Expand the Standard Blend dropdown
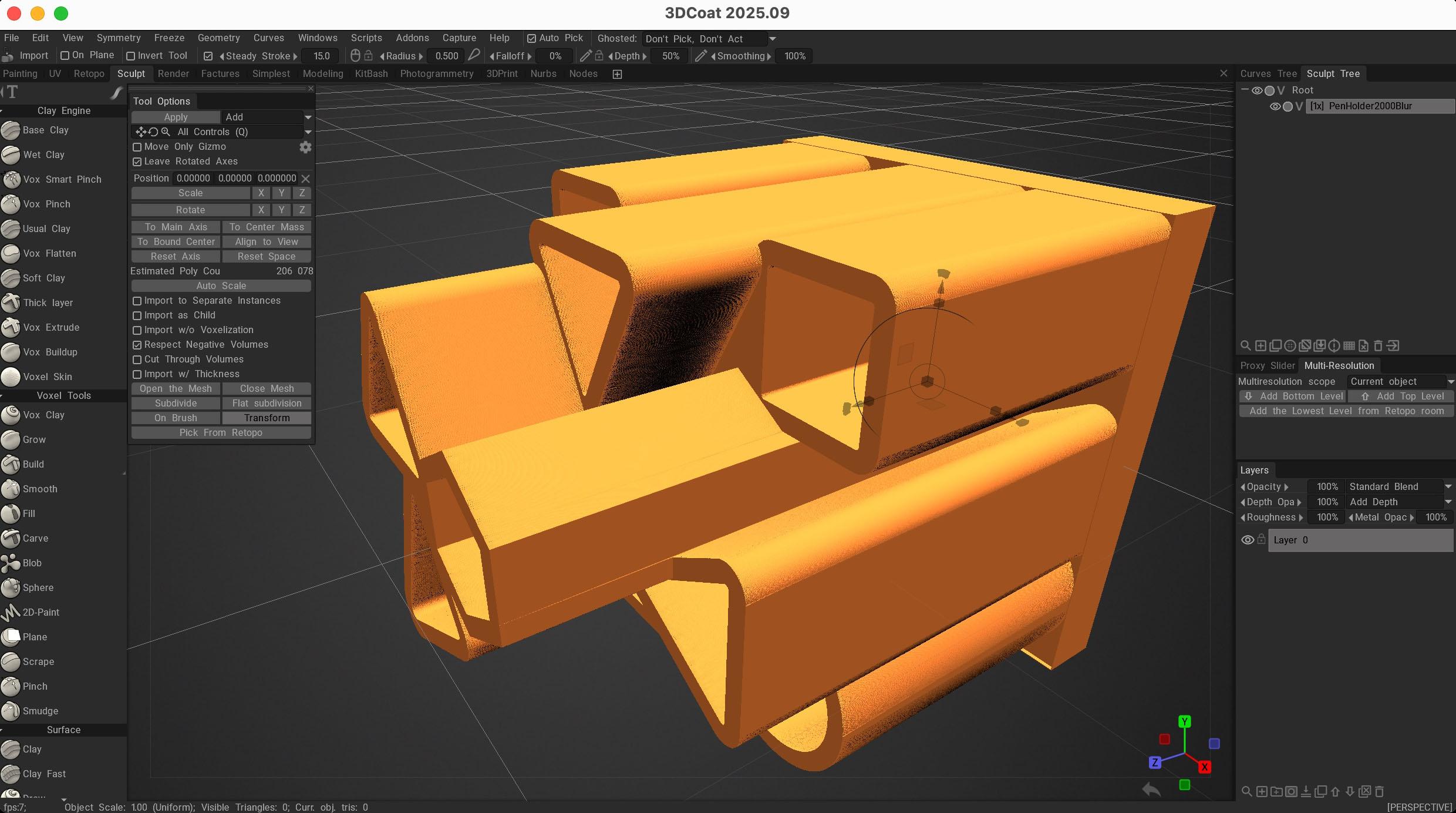 [x=1448, y=486]
